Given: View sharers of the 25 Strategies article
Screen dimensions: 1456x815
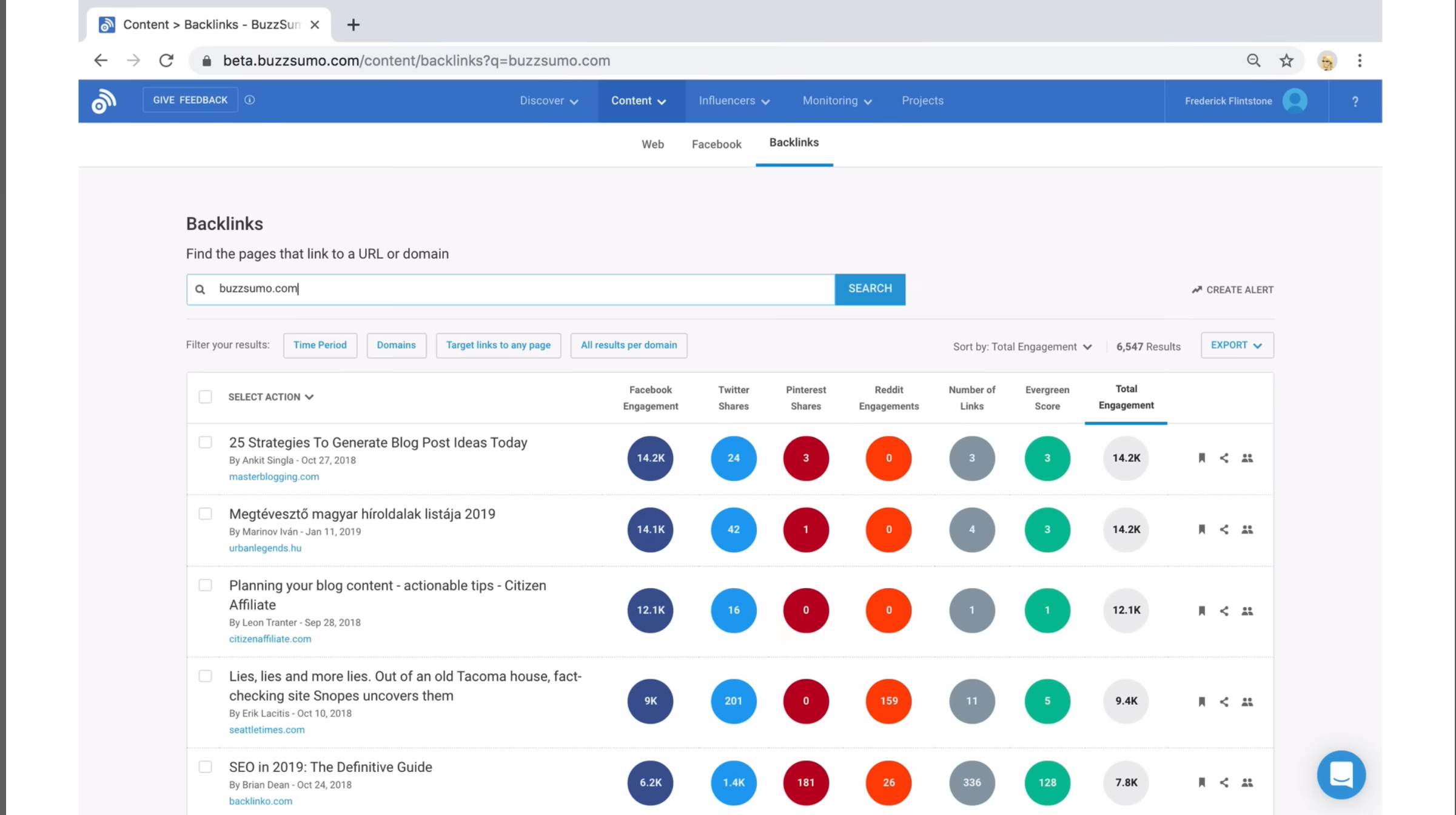Looking at the screenshot, I should pyautogui.click(x=1247, y=458).
